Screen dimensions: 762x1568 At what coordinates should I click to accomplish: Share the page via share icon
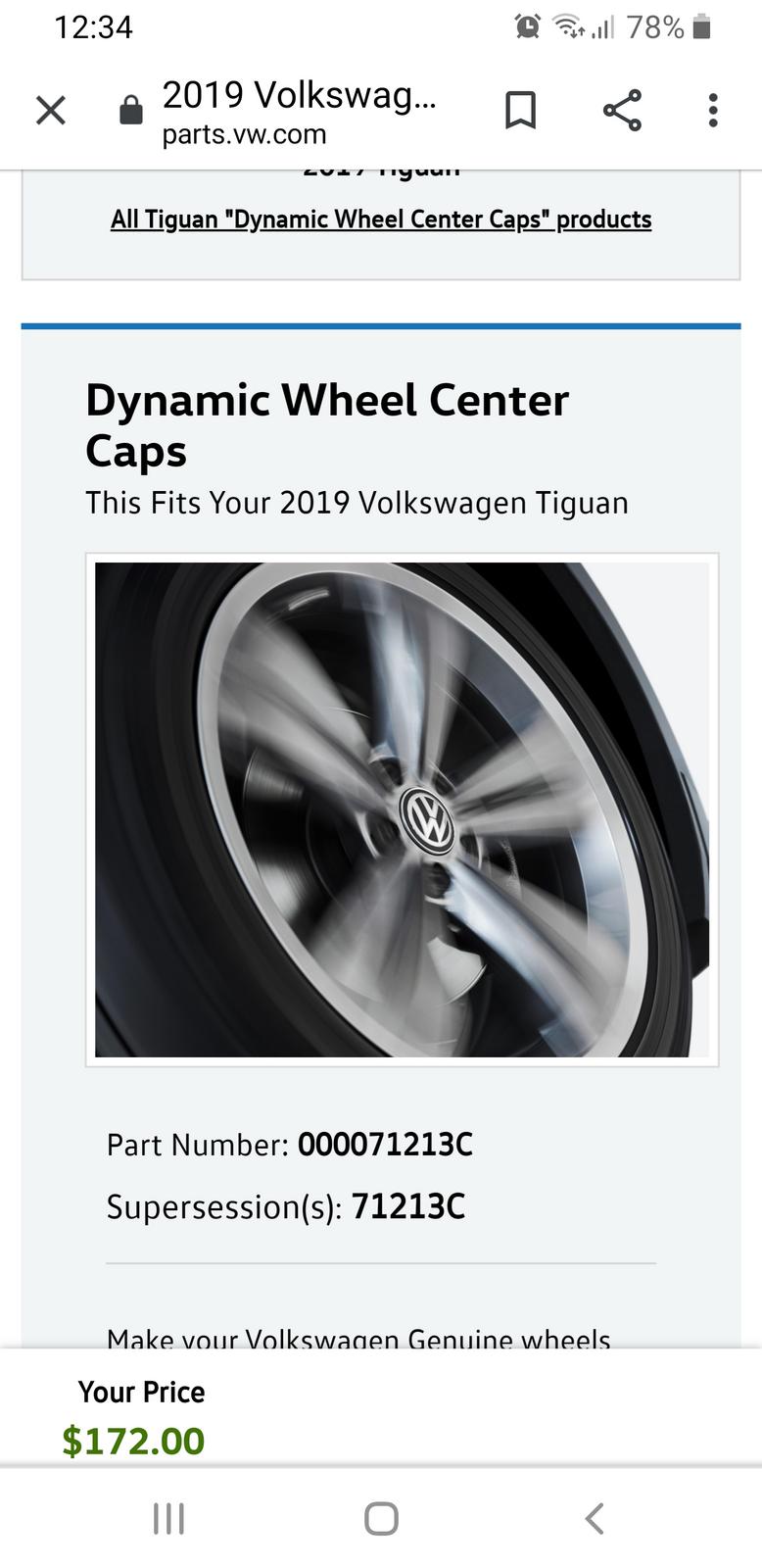[622, 110]
